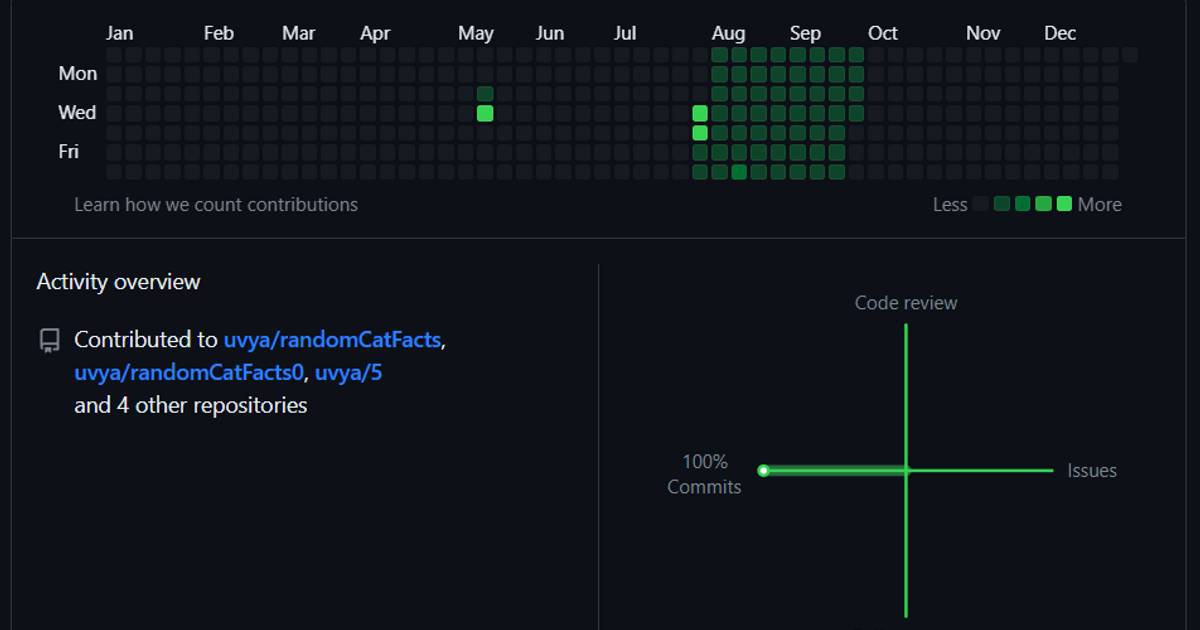Click the Jan month label
Image resolution: width=1200 pixels, height=630 pixels.
click(x=119, y=33)
